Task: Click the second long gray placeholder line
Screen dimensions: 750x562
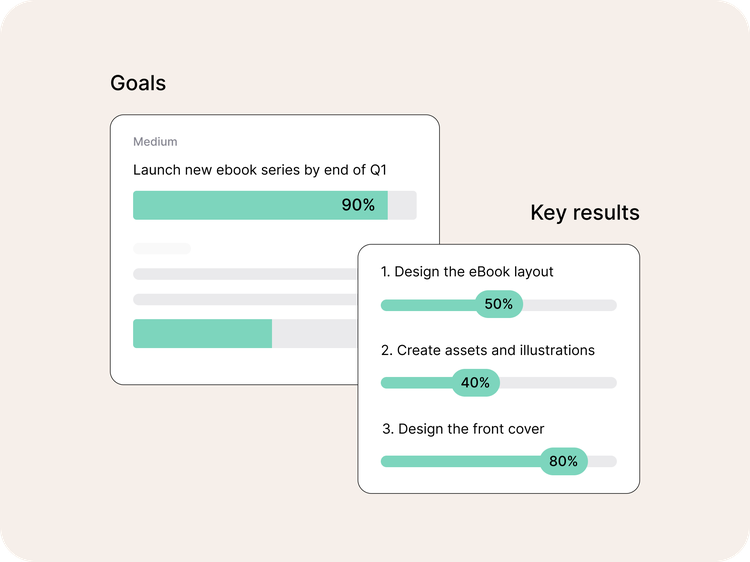Action: [245, 299]
